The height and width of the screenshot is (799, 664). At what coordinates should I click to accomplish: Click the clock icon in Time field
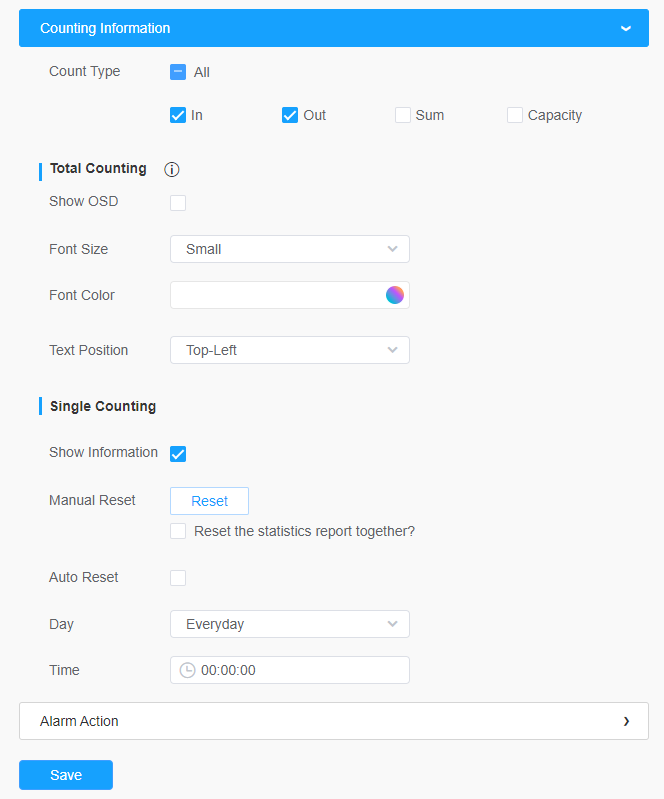(188, 670)
